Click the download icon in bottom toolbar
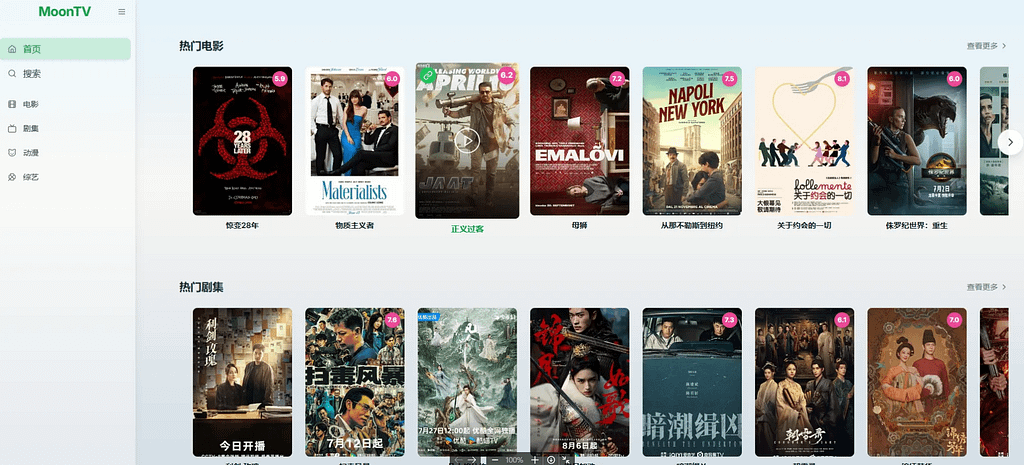1024x465 pixels. pos(551,460)
